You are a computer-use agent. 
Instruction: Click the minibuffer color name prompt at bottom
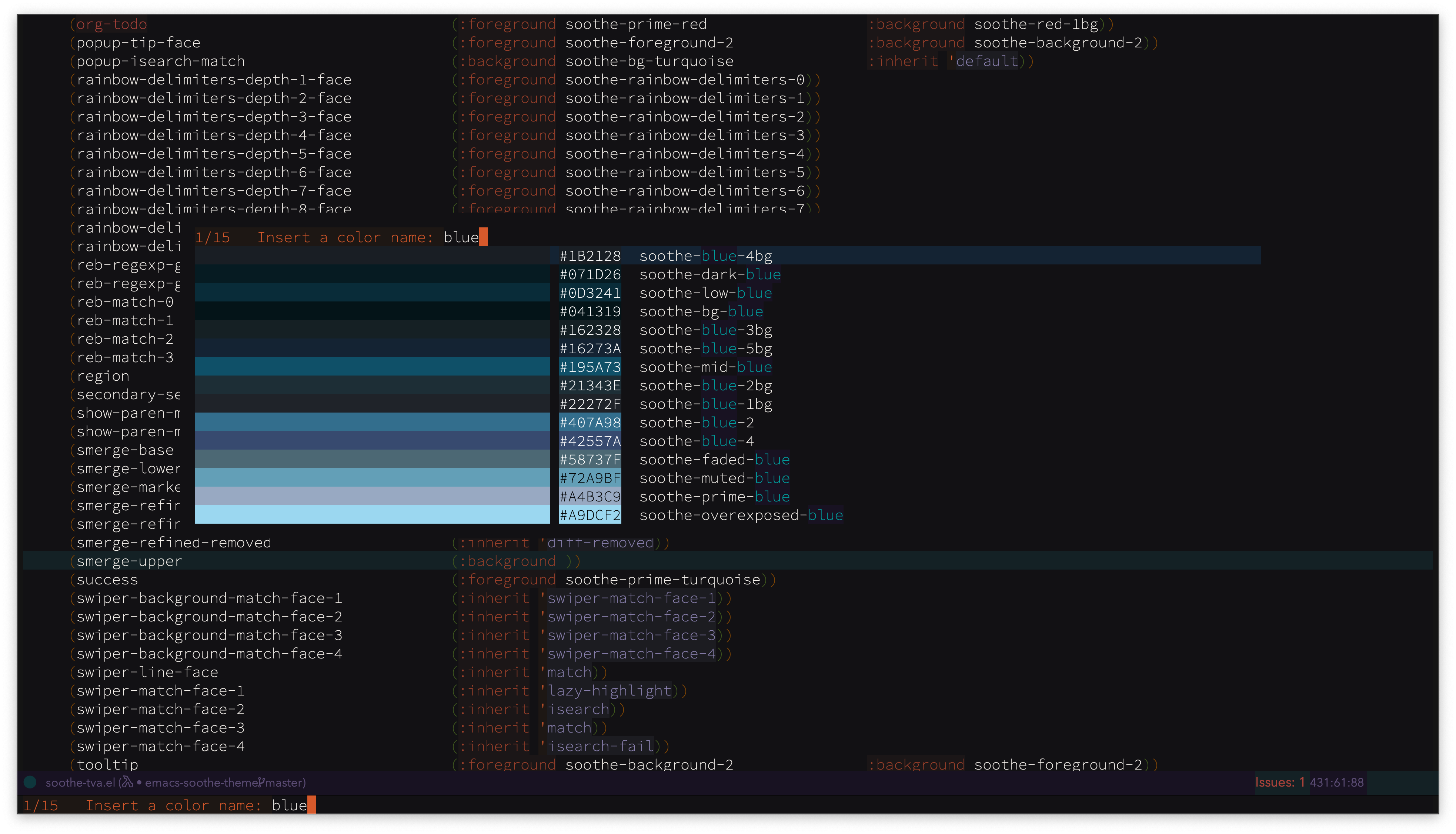(x=289, y=805)
